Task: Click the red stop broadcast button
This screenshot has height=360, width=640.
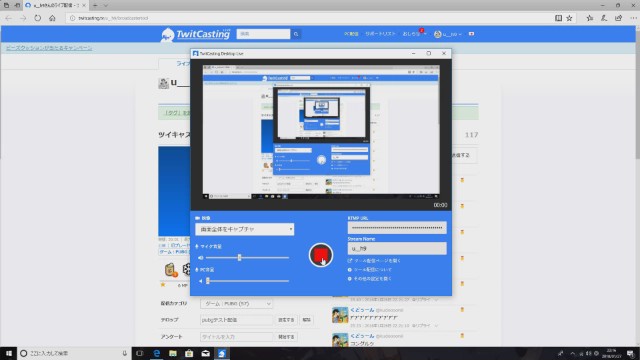Action: (x=320, y=255)
